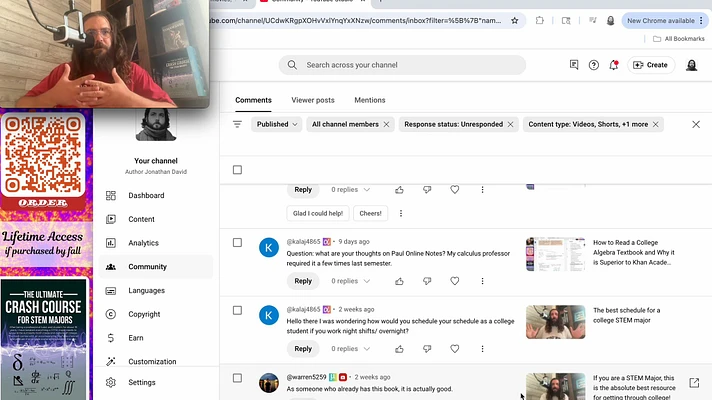This screenshot has height=400, width=712.
Task: Open the Published status dropdown
Action: click(277, 124)
